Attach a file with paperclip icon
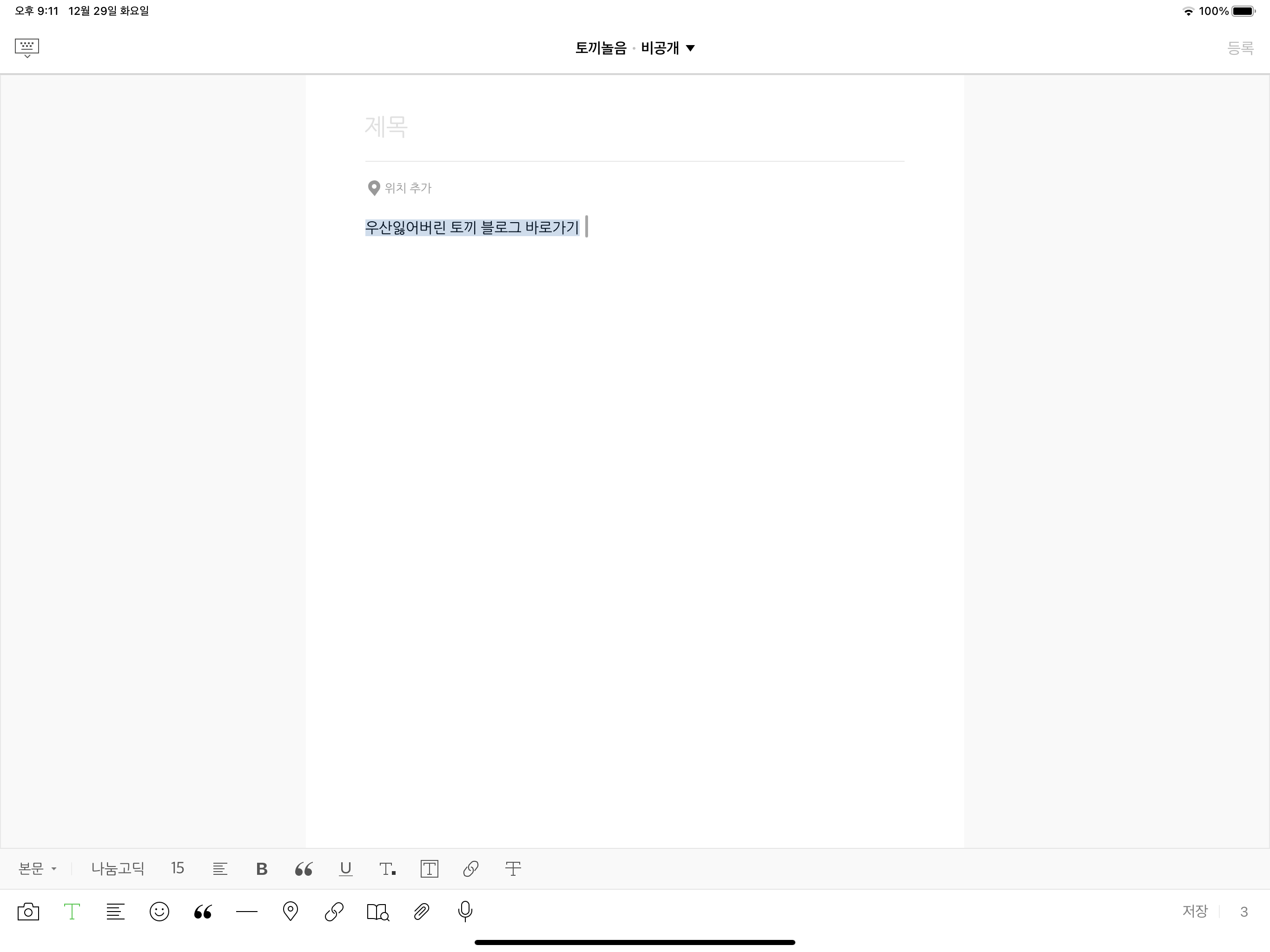Viewport: 1270px width, 952px height. tap(422, 912)
